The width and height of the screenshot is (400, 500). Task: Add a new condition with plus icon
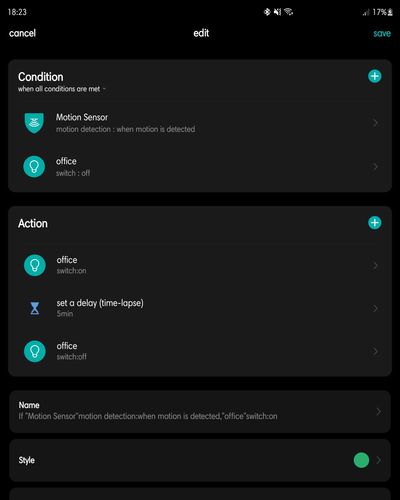tap(375, 76)
